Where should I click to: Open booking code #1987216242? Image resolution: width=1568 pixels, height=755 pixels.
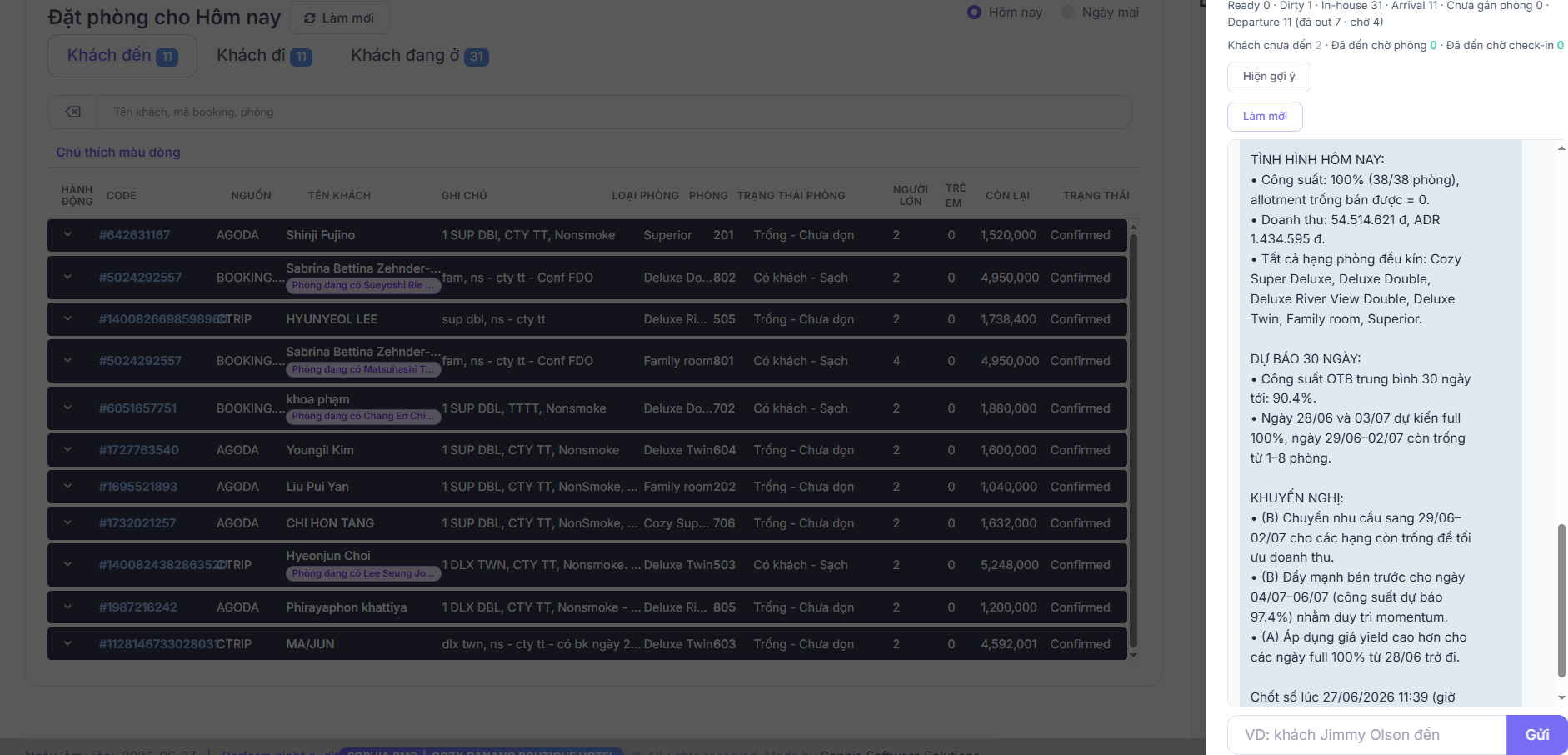[x=137, y=607]
